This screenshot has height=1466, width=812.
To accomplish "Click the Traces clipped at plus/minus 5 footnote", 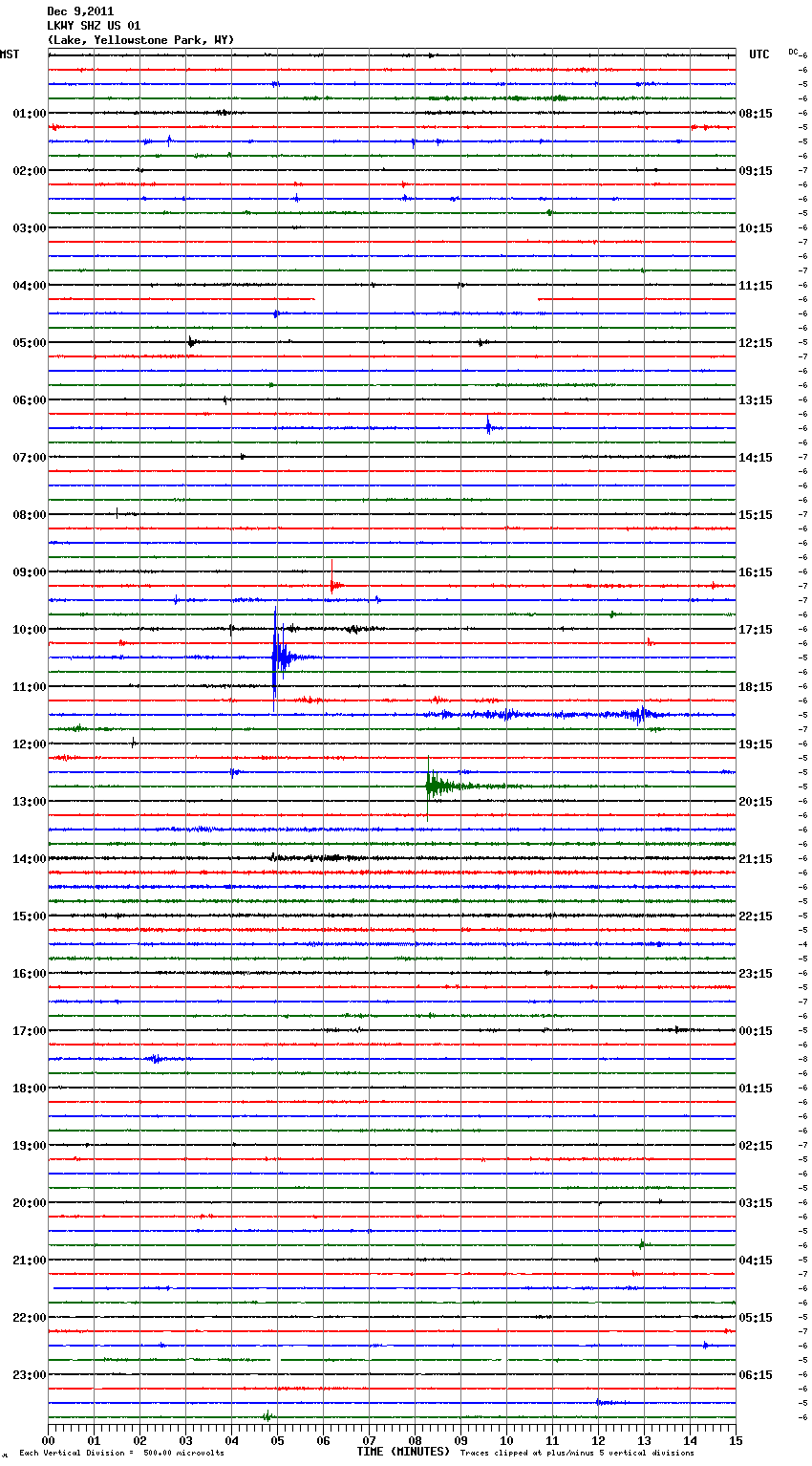I will click(577, 1454).
